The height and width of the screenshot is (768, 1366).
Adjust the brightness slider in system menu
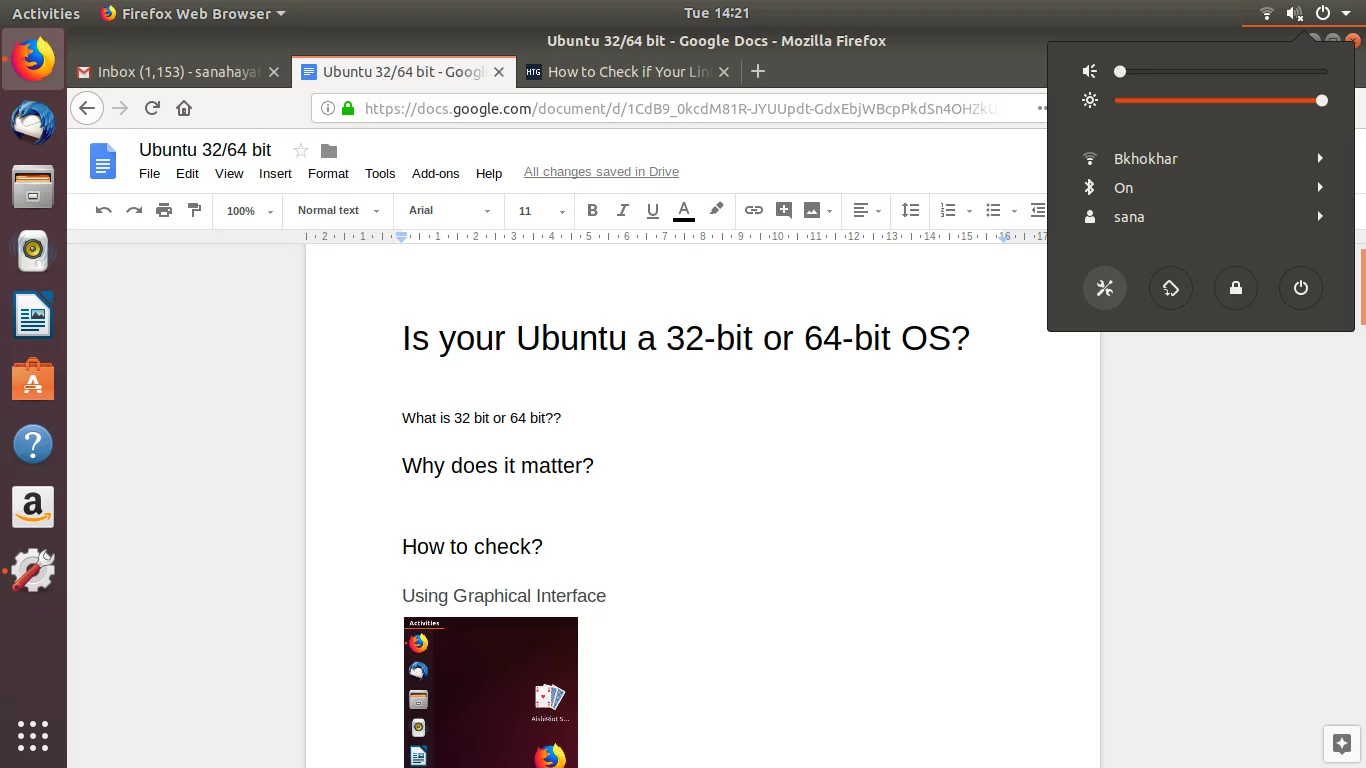(x=1220, y=100)
